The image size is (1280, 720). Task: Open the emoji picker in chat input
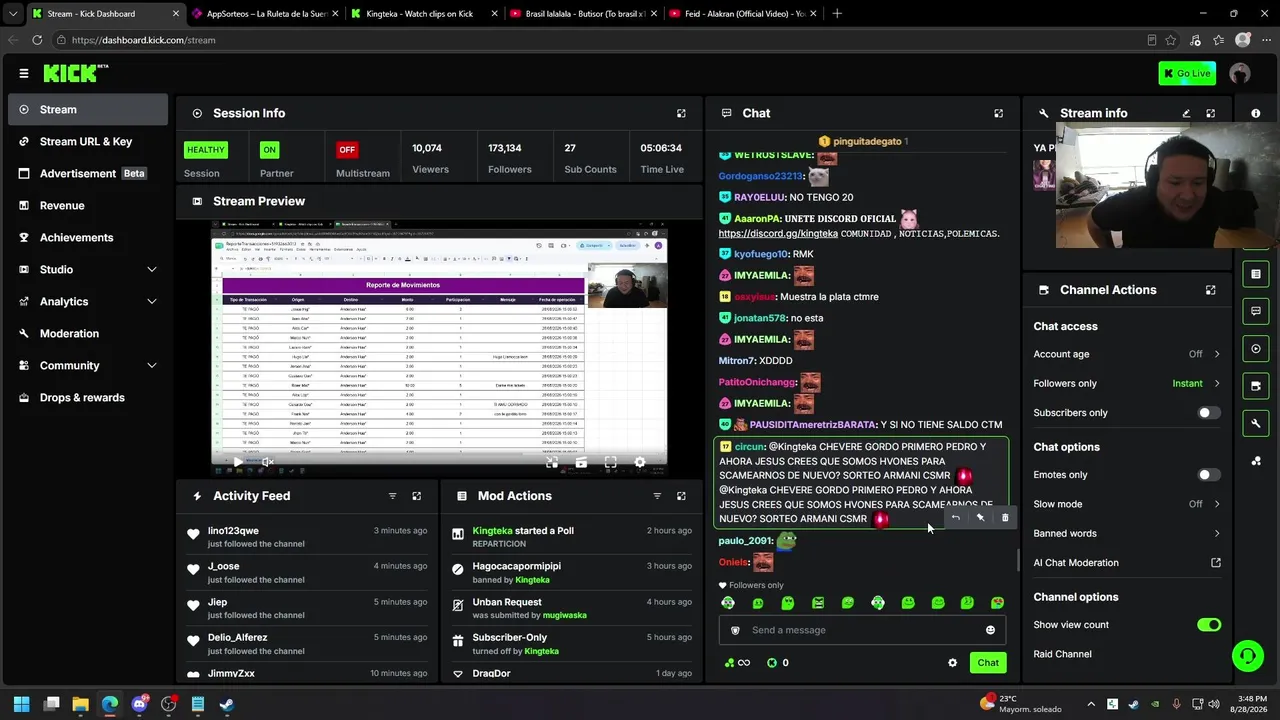[x=990, y=630]
